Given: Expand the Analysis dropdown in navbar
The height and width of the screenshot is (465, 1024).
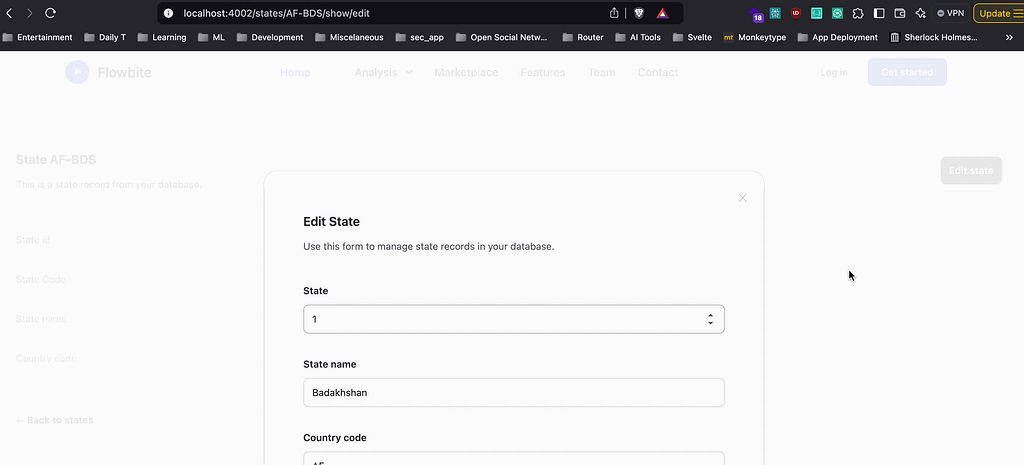Looking at the screenshot, I should coord(383,72).
